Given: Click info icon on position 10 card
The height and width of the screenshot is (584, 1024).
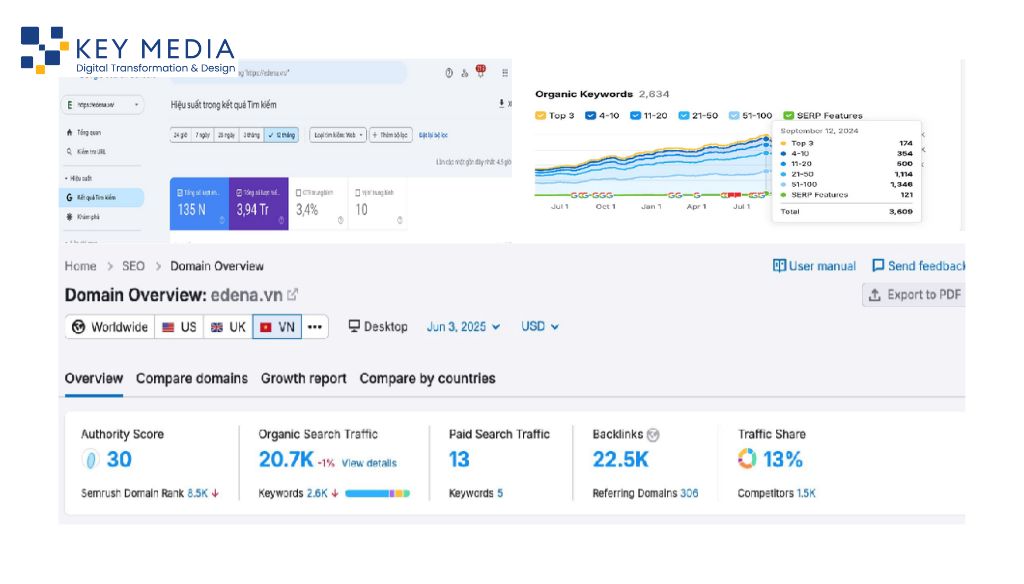Looking at the screenshot, I should point(400,220).
